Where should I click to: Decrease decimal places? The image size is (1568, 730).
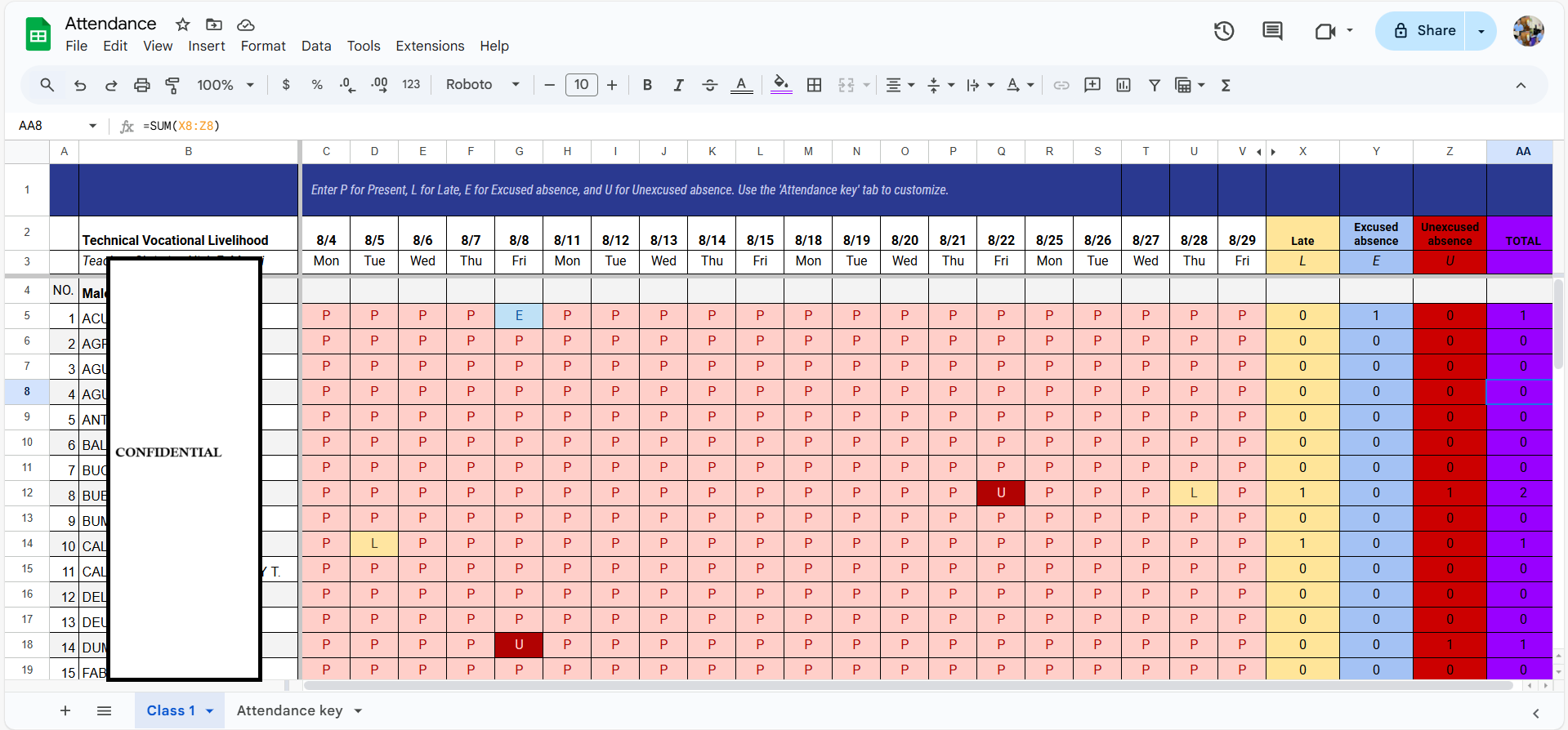[x=348, y=85]
